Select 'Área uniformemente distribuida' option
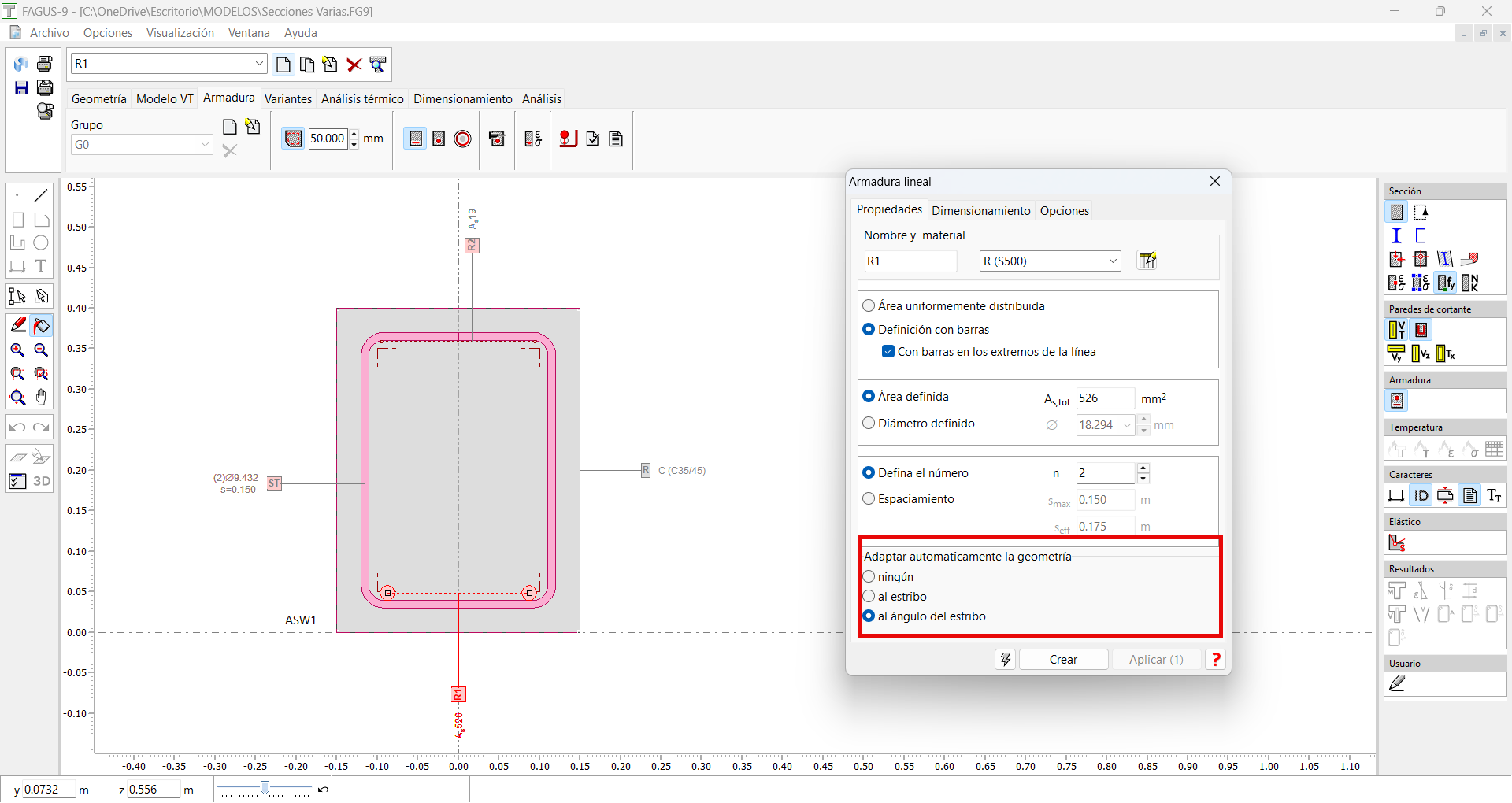The height and width of the screenshot is (803, 1512). click(x=869, y=305)
